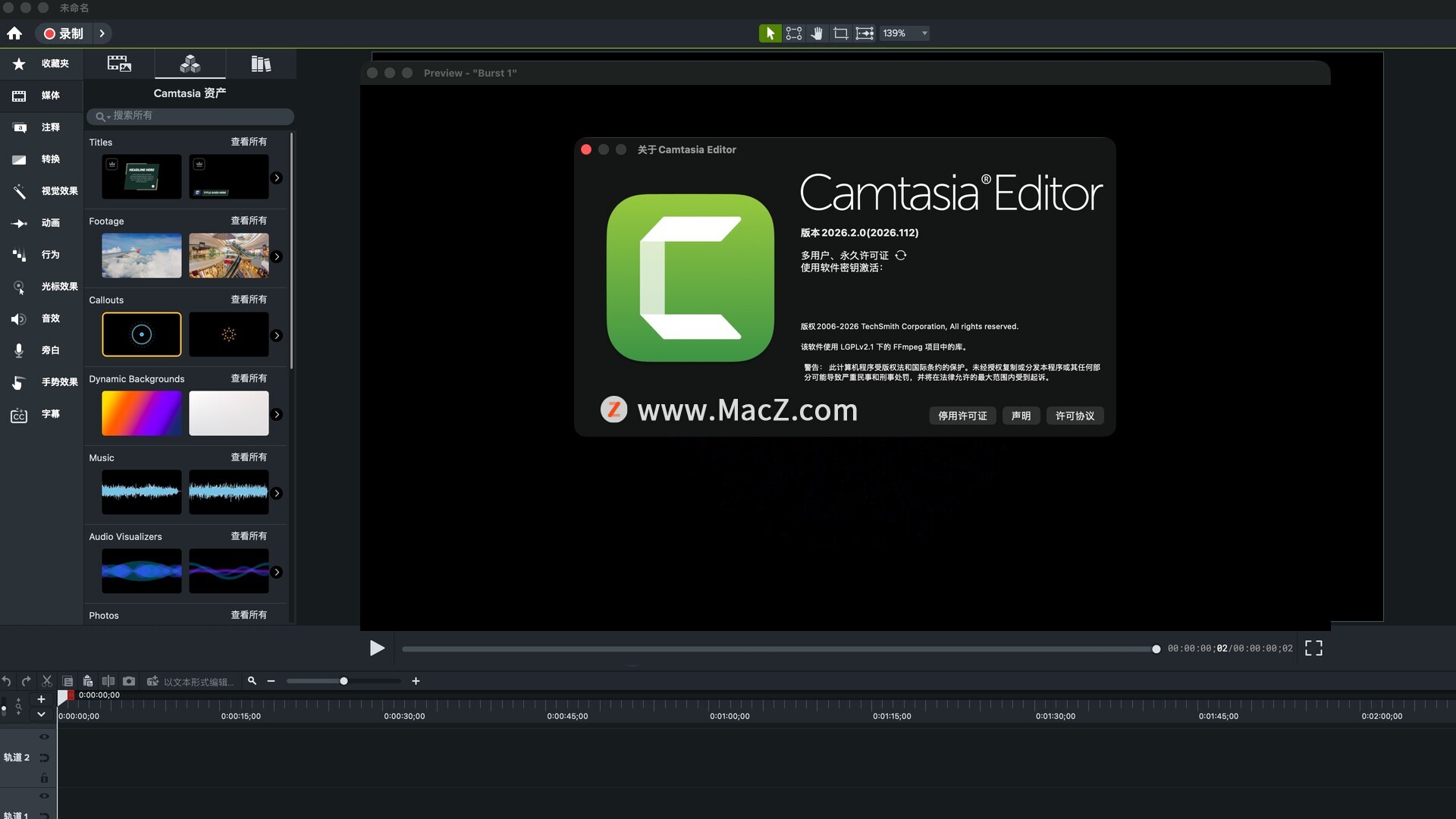Open the 动画 animations panel
The width and height of the screenshot is (1456, 819).
[42, 223]
